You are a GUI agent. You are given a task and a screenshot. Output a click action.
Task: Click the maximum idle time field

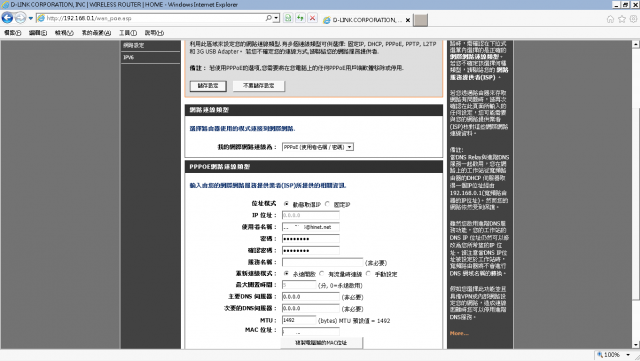pyautogui.click(x=299, y=285)
